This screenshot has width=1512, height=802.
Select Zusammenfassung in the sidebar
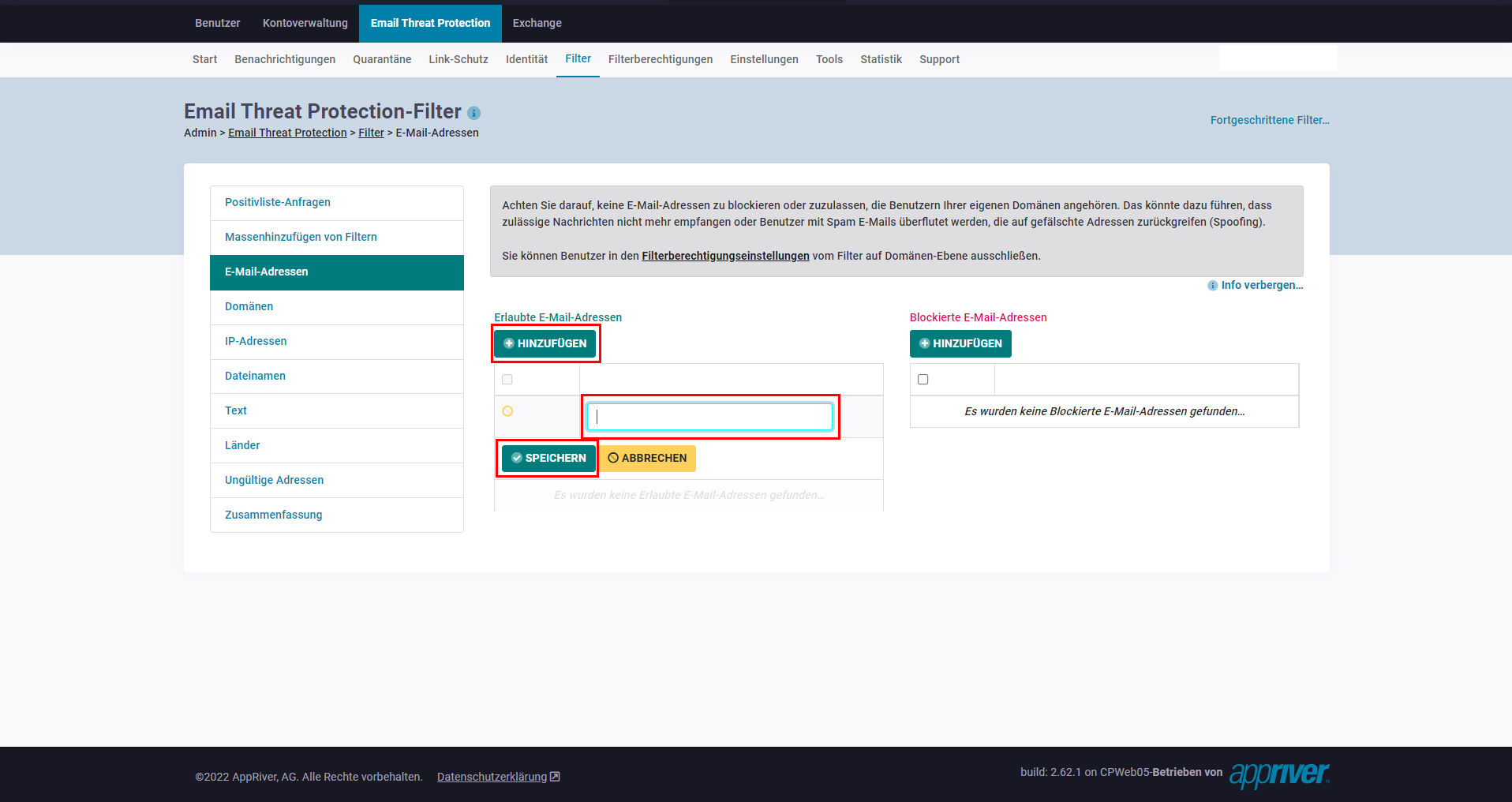click(337, 515)
